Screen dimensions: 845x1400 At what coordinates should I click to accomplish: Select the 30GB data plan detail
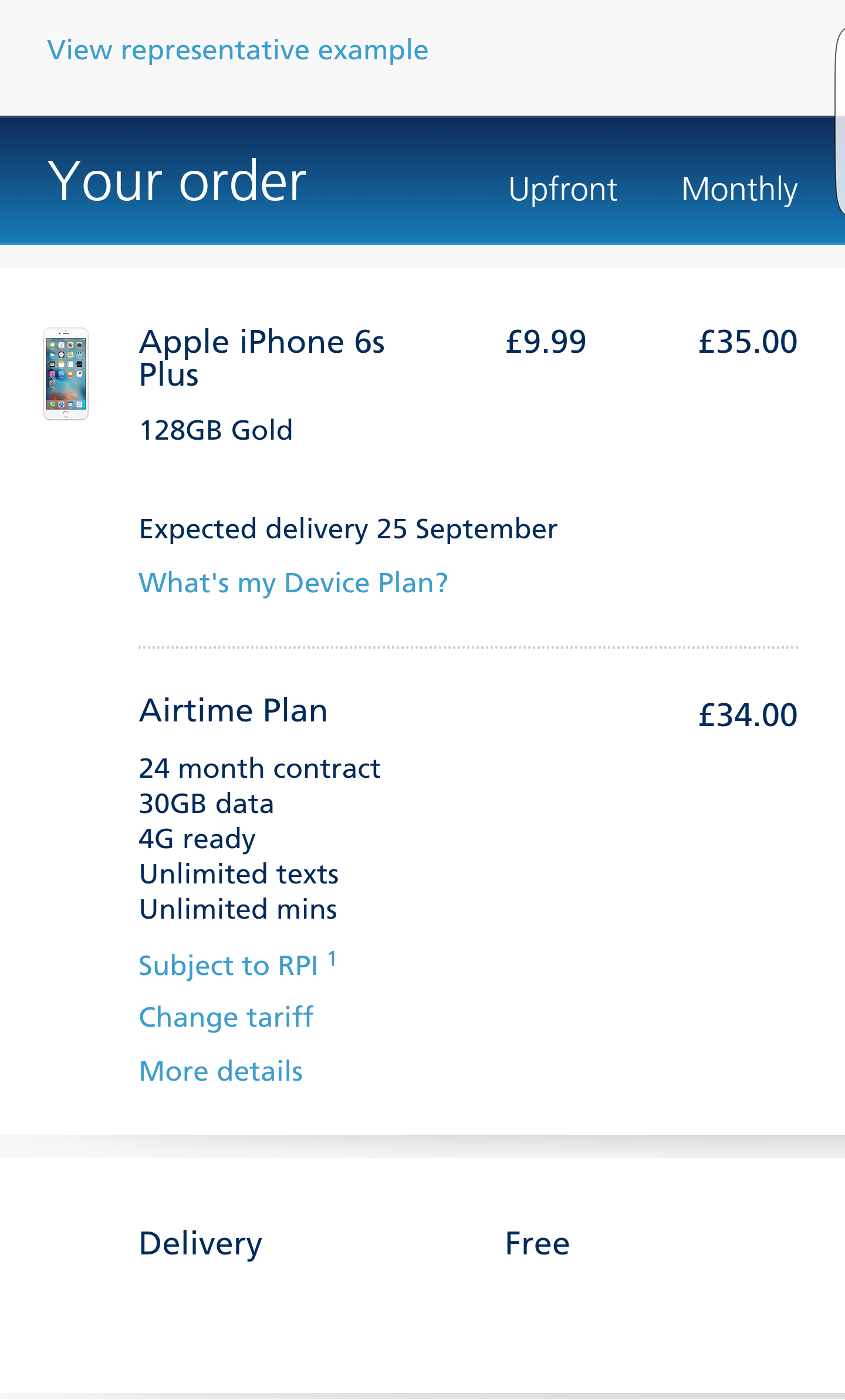tap(205, 804)
